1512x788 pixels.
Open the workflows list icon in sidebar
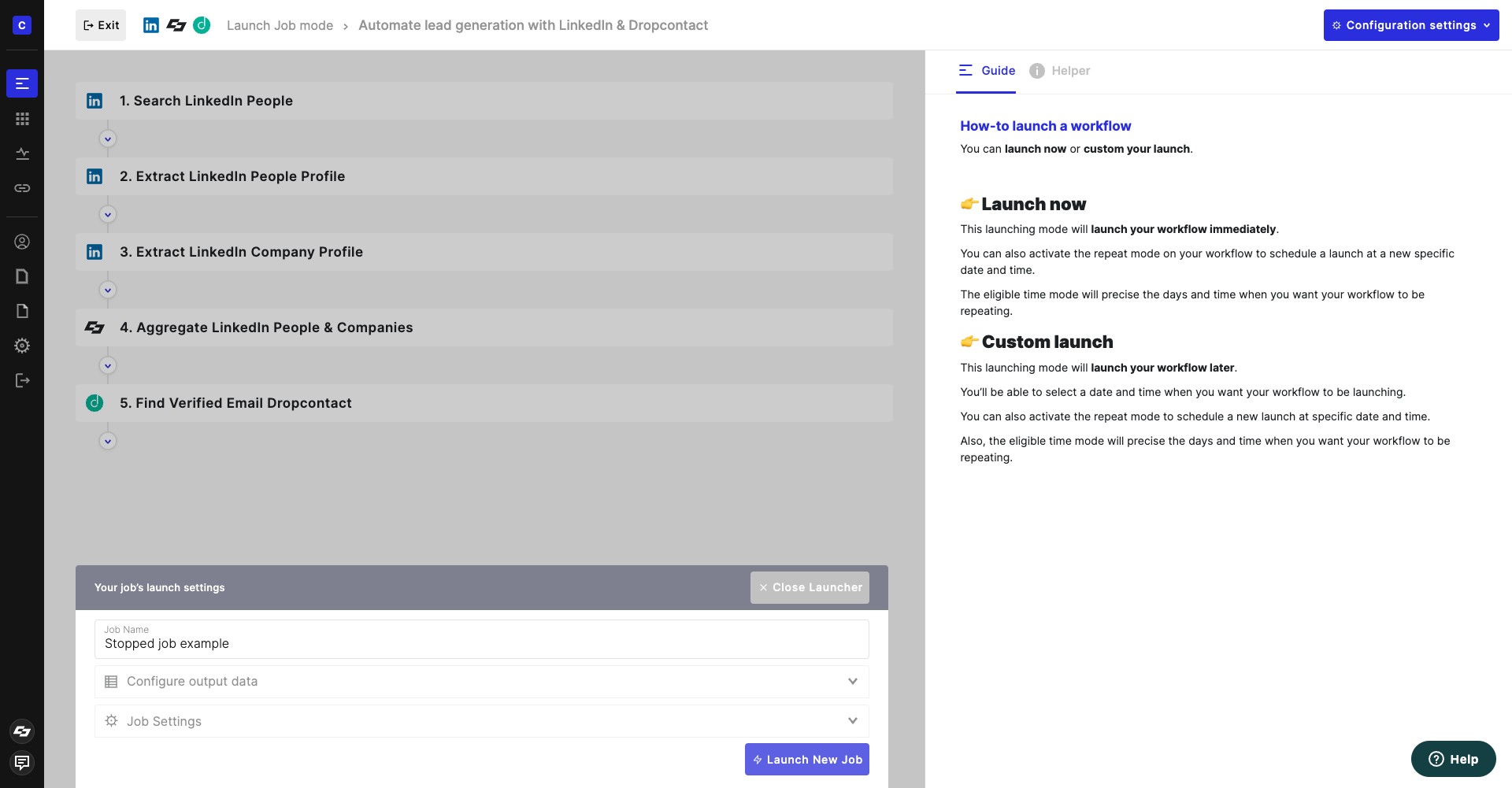[22, 83]
